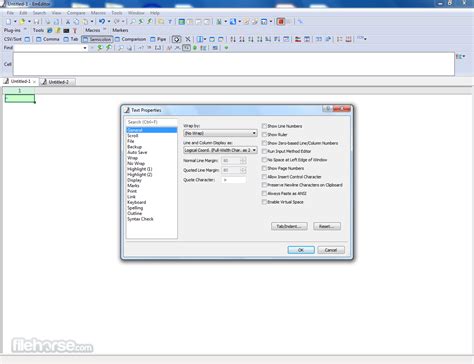Click the CSV/Sort normal mode icon

[27, 39]
